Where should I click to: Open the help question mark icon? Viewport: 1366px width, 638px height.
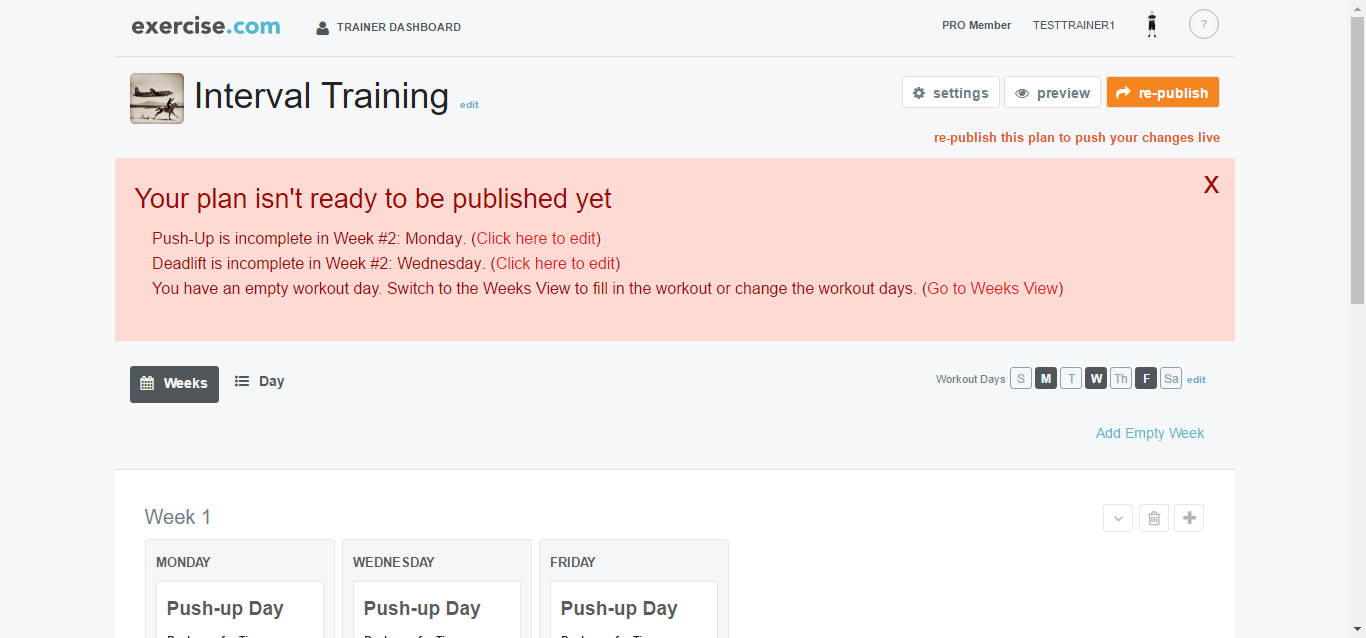[1203, 25]
